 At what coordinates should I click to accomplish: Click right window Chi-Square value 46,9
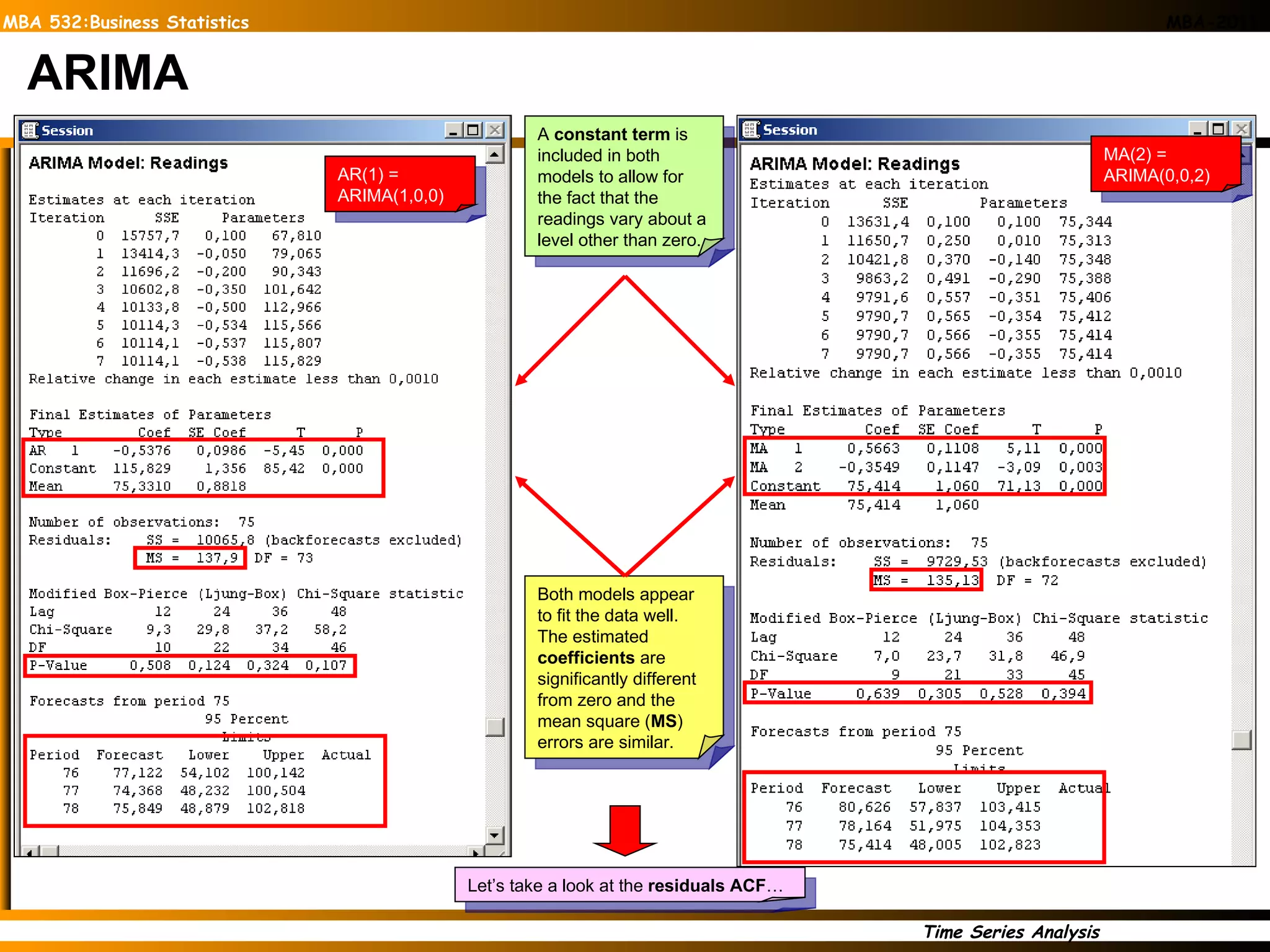pyautogui.click(x=1068, y=656)
